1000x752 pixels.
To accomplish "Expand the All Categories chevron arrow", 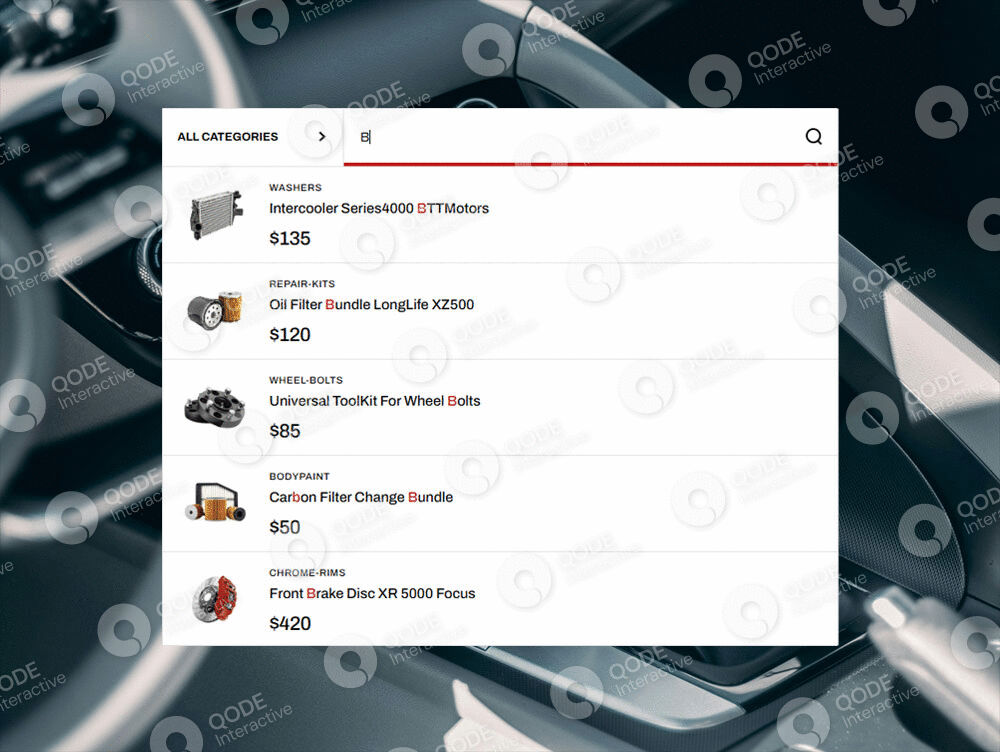I will pyautogui.click(x=321, y=137).
